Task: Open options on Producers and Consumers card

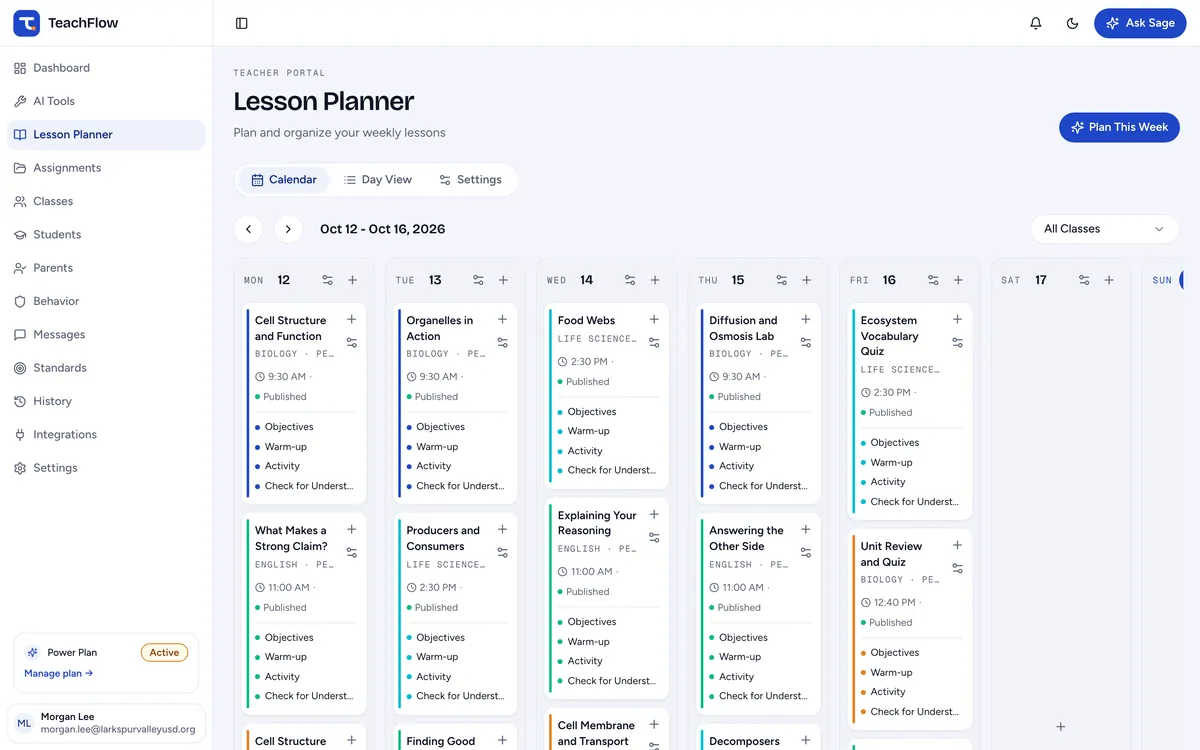Action: [502, 552]
